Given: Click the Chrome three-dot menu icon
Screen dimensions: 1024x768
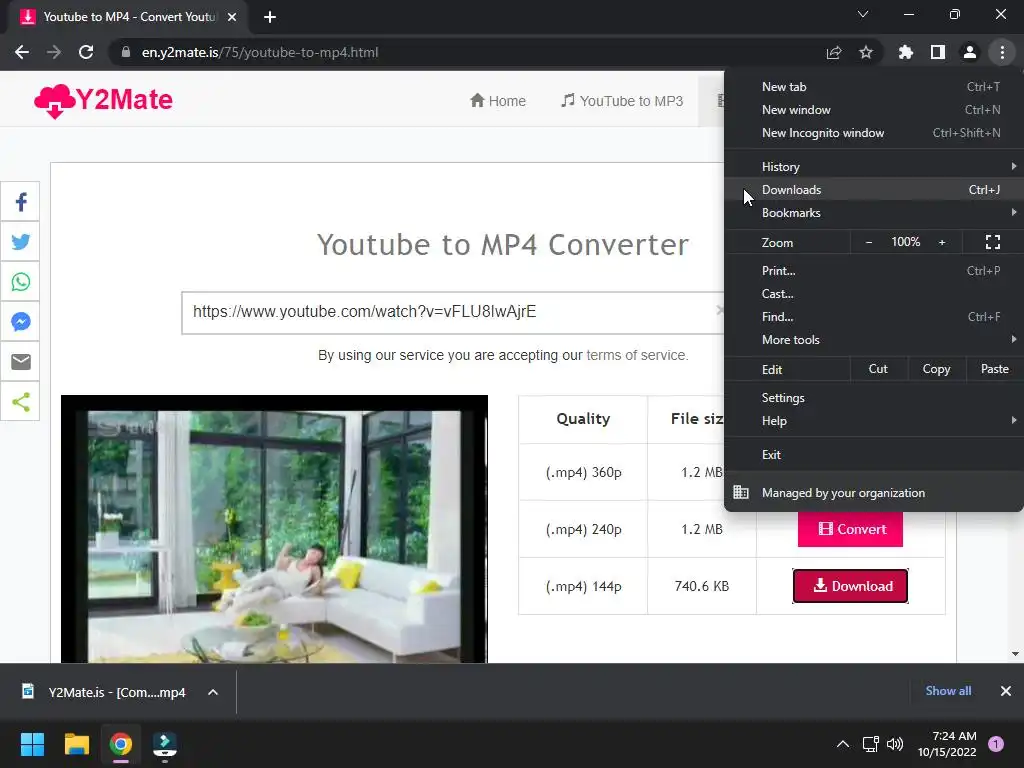Looking at the screenshot, I should click(1002, 52).
